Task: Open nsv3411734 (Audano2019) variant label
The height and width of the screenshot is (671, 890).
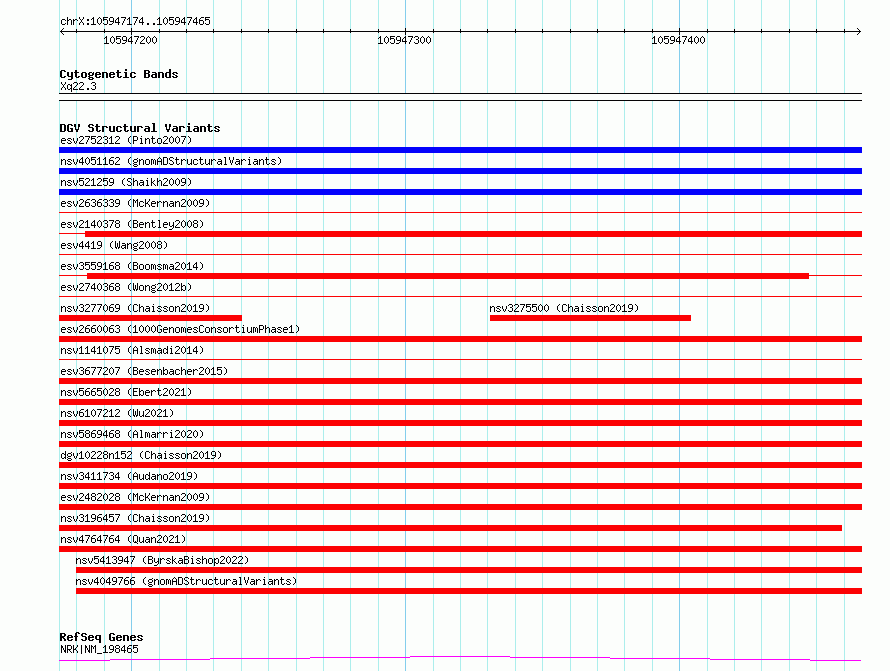Action: tap(129, 476)
